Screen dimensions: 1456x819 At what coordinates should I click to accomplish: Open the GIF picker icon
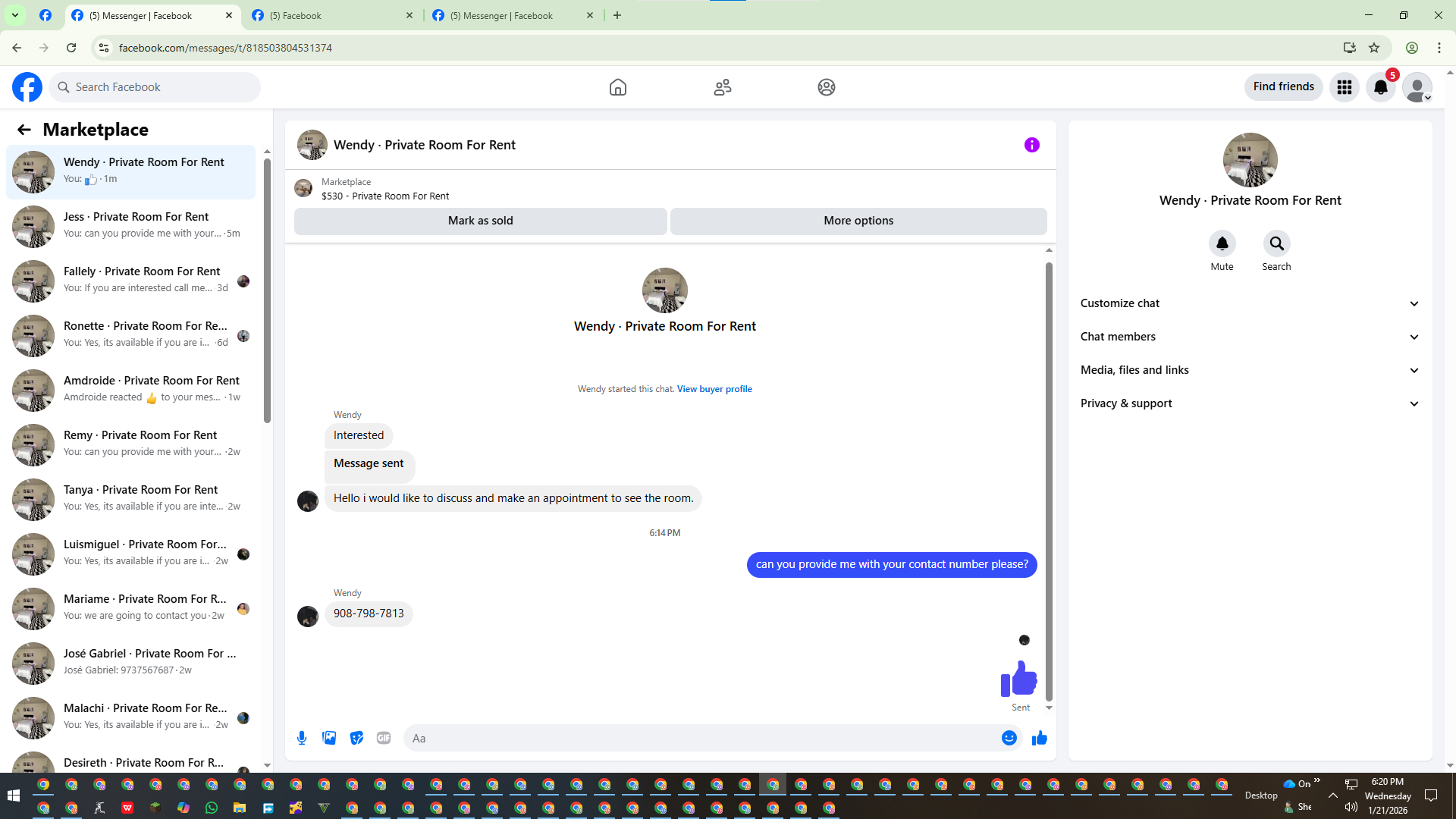[x=384, y=738]
